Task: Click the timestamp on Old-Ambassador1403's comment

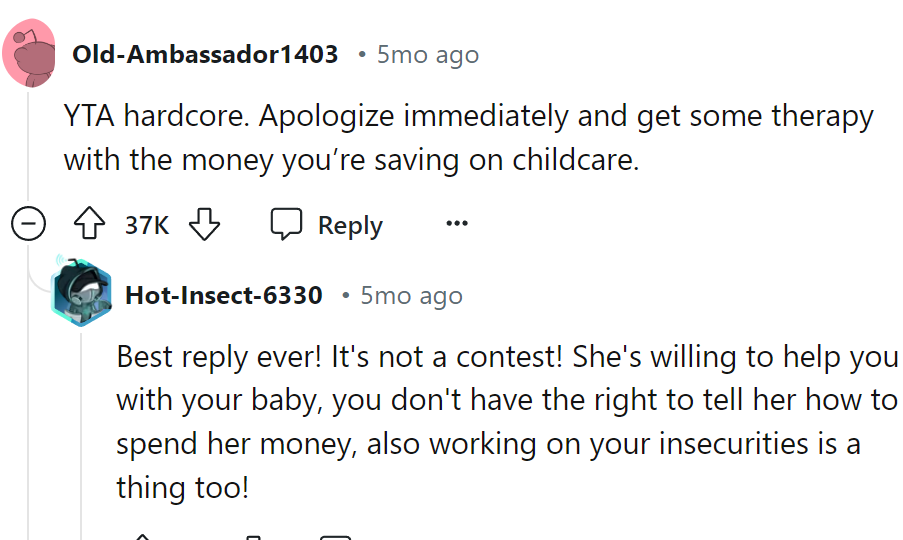Action: [x=427, y=54]
